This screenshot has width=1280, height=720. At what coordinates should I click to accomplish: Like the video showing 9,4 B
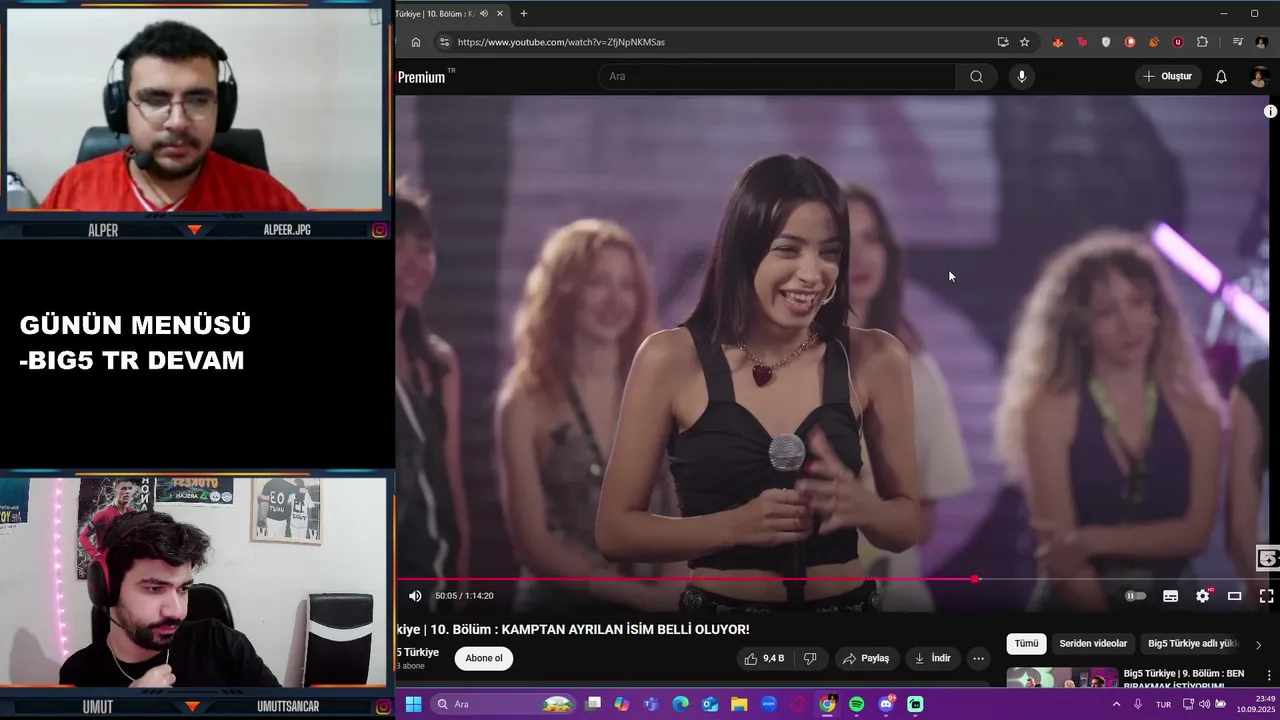tap(763, 658)
